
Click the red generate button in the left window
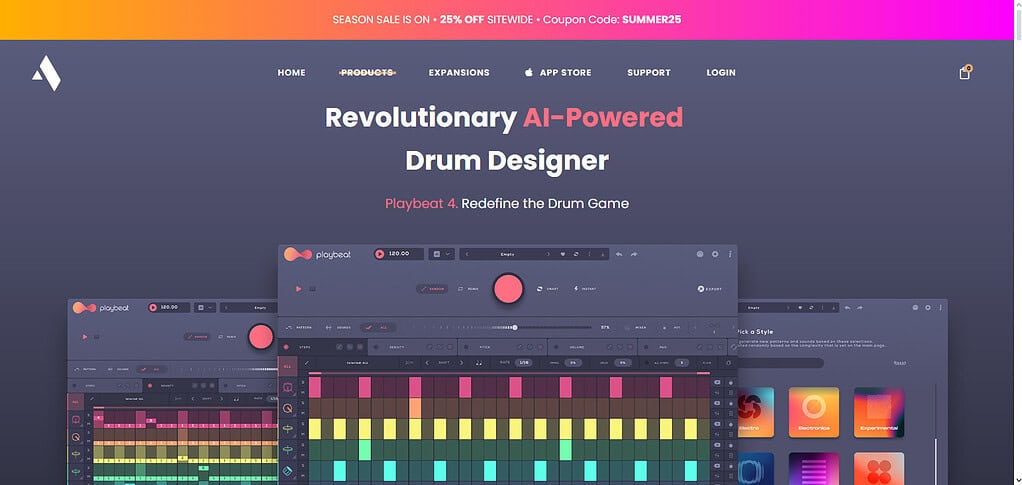261,336
